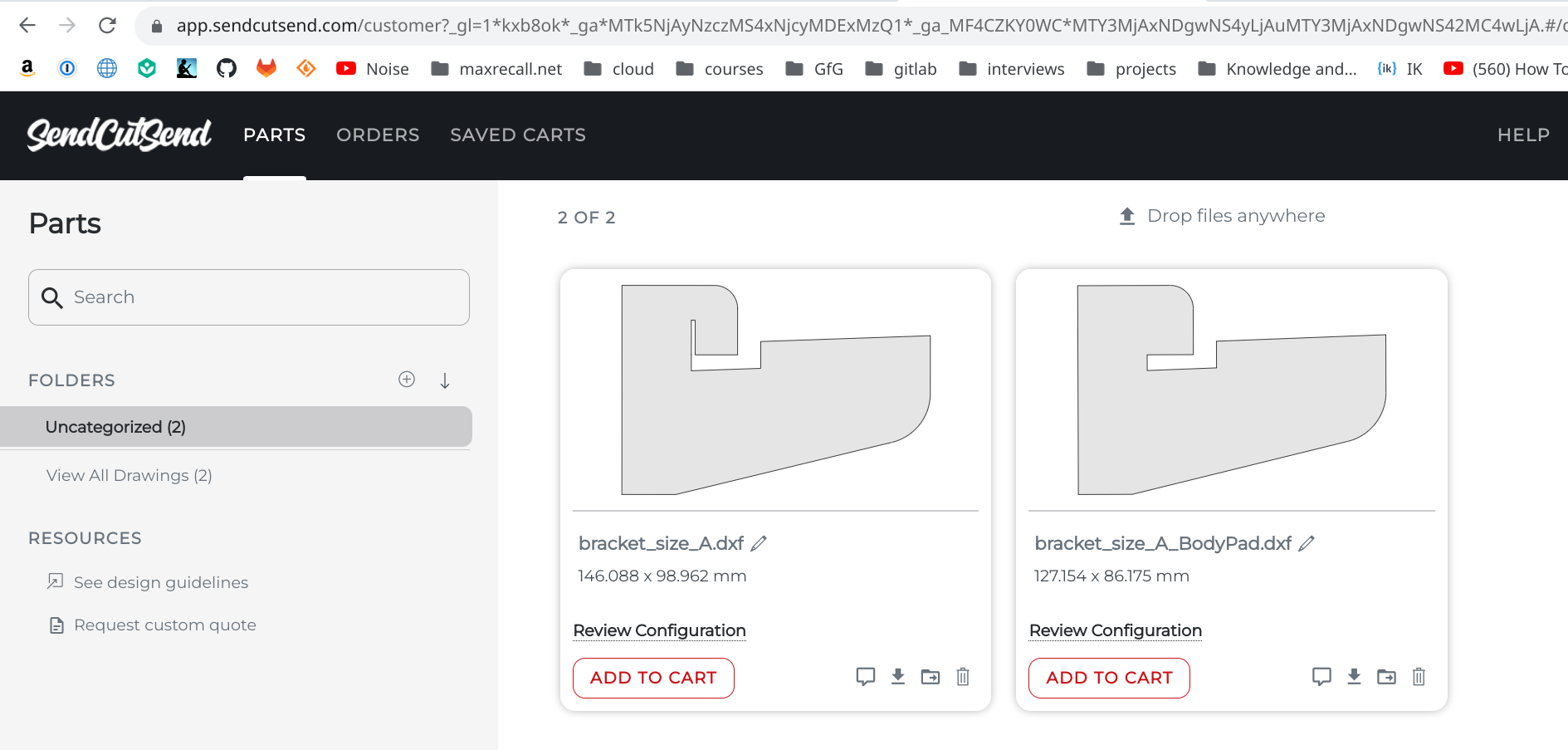
Task: Add bracket_size_A_BodyPad.dxf to cart
Action: point(1109,678)
